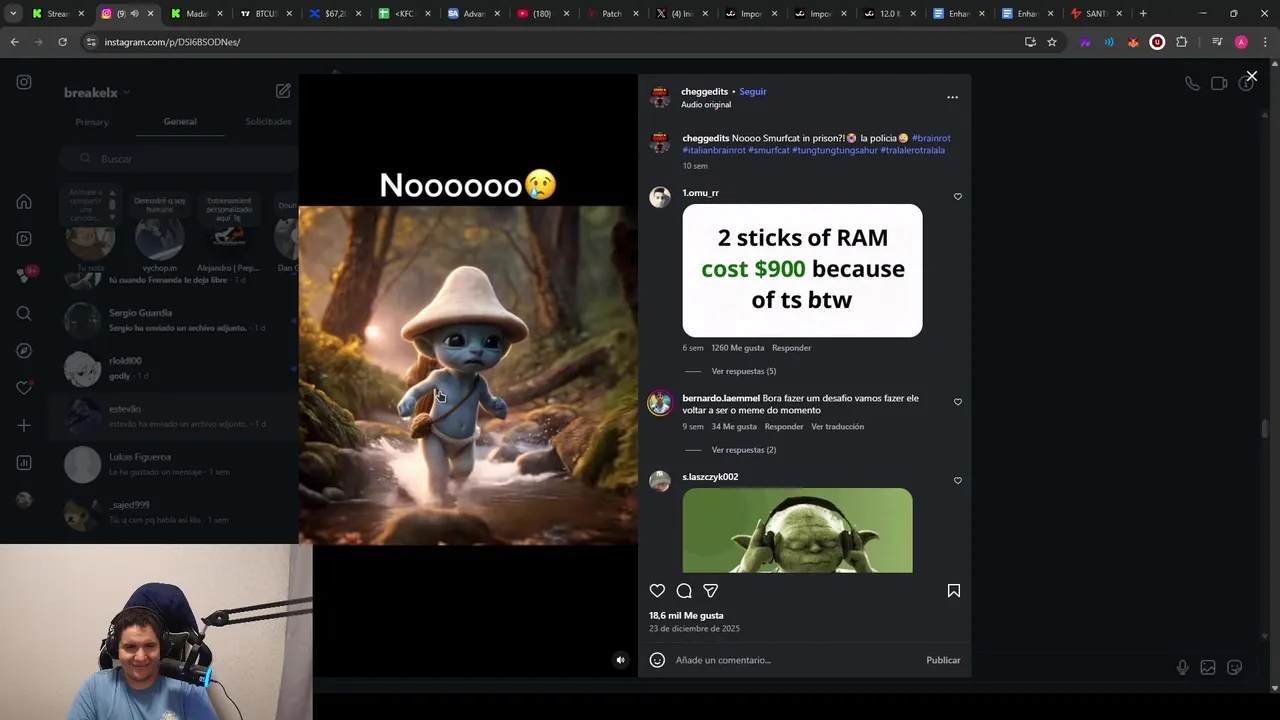Like the post with heart icon
Screen dimensions: 1280x720
[x=657, y=591]
